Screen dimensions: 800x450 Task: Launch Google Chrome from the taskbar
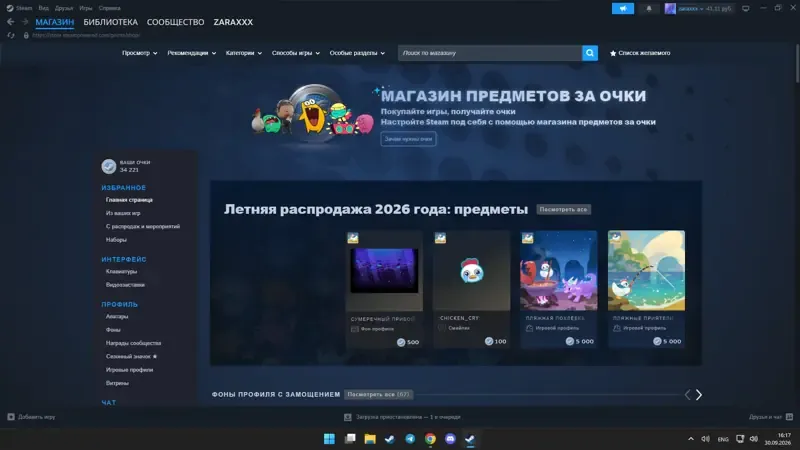point(430,439)
